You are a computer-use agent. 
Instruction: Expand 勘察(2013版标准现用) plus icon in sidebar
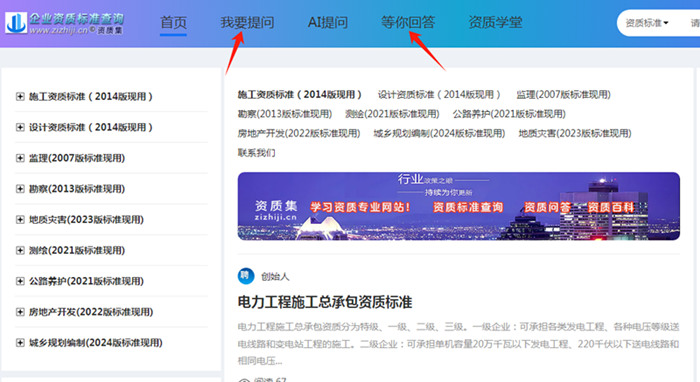20,189
